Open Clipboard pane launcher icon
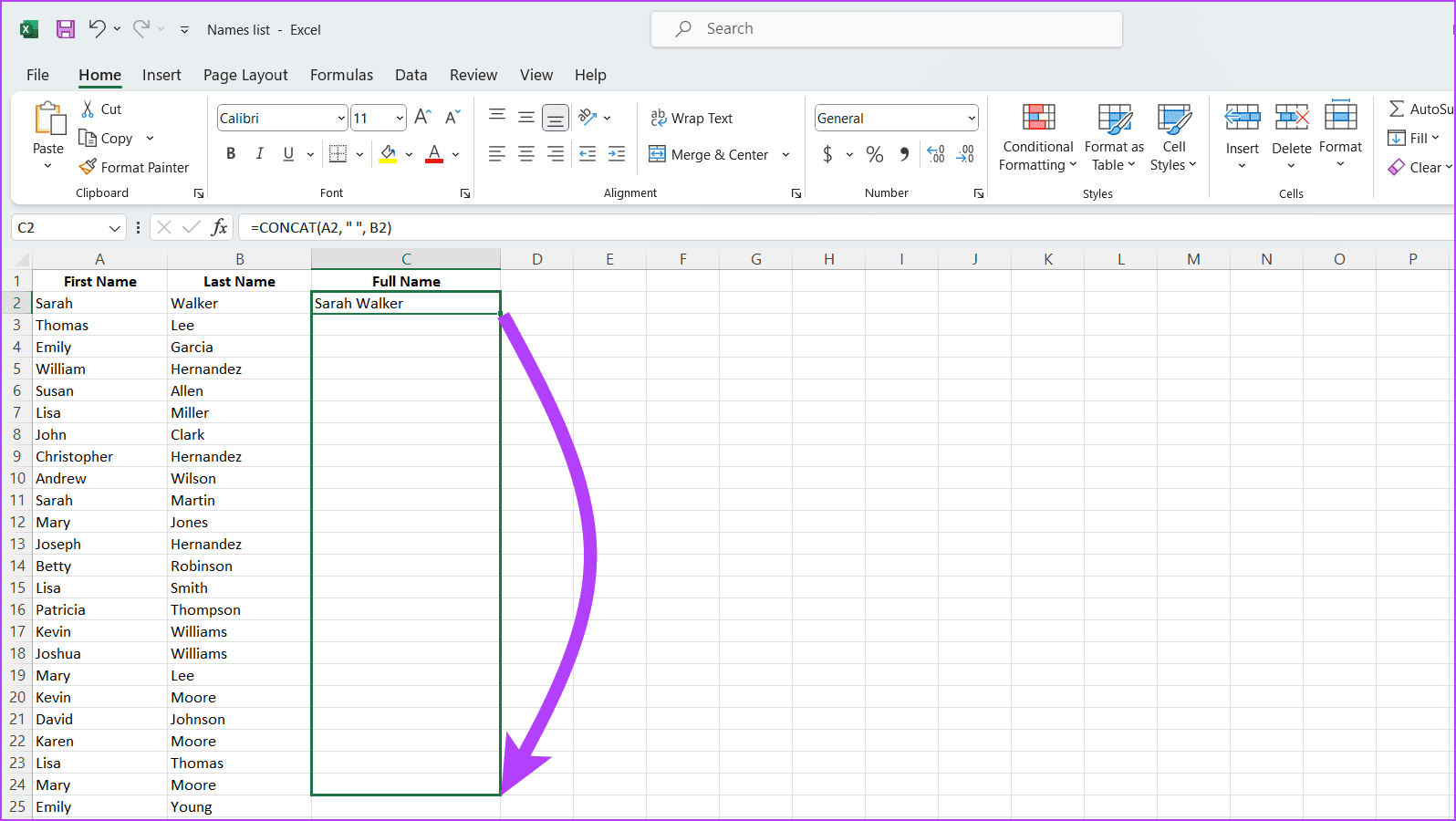 coord(199,193)
